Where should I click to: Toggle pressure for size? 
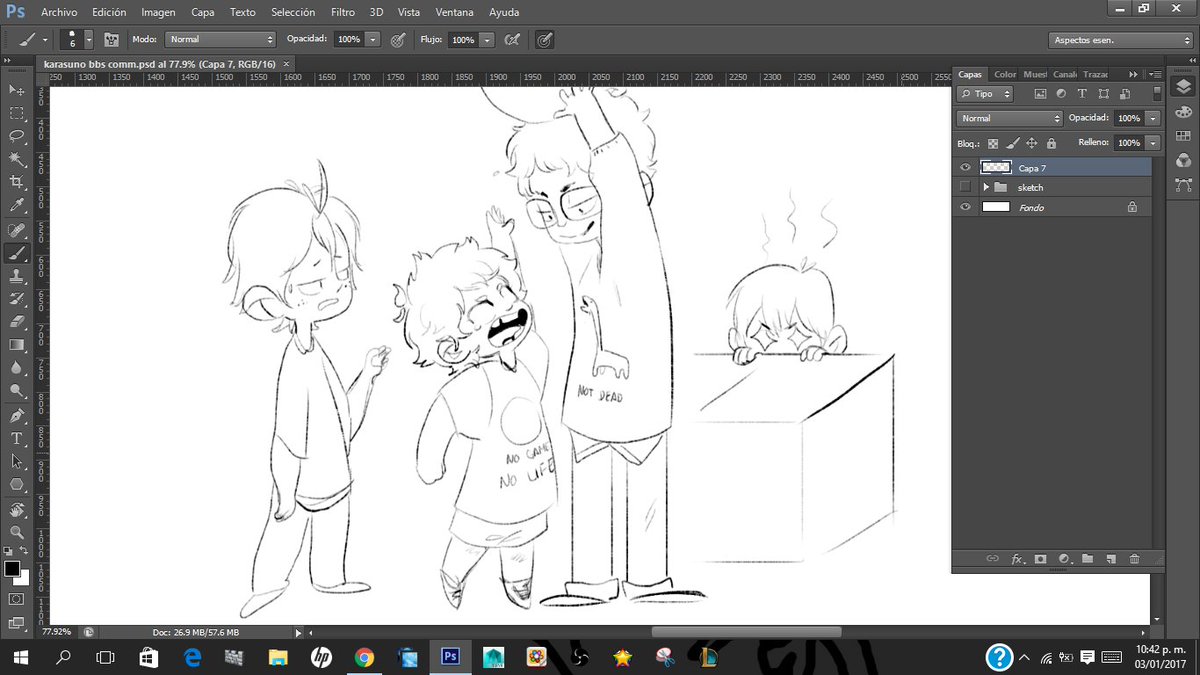[544, 40]
